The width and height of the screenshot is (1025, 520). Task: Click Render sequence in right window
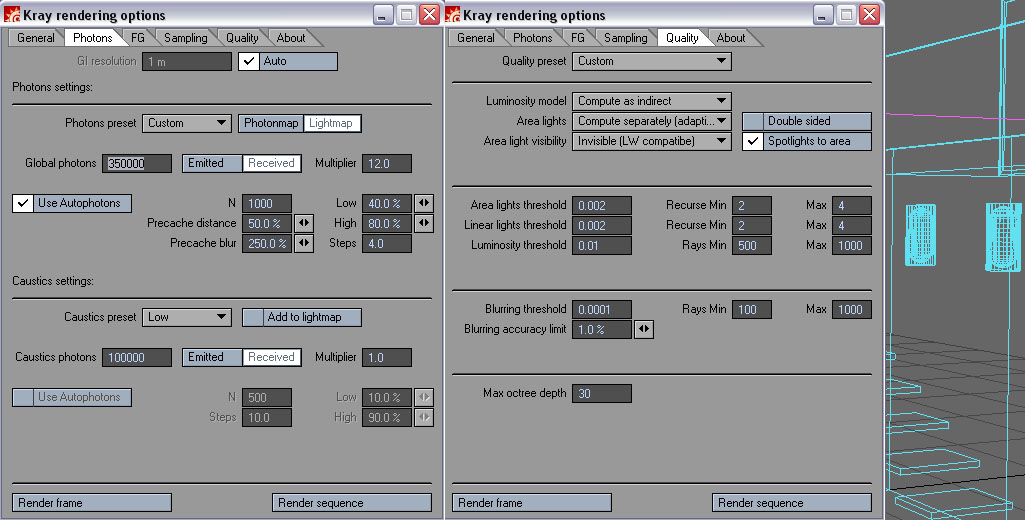[792, 503]
